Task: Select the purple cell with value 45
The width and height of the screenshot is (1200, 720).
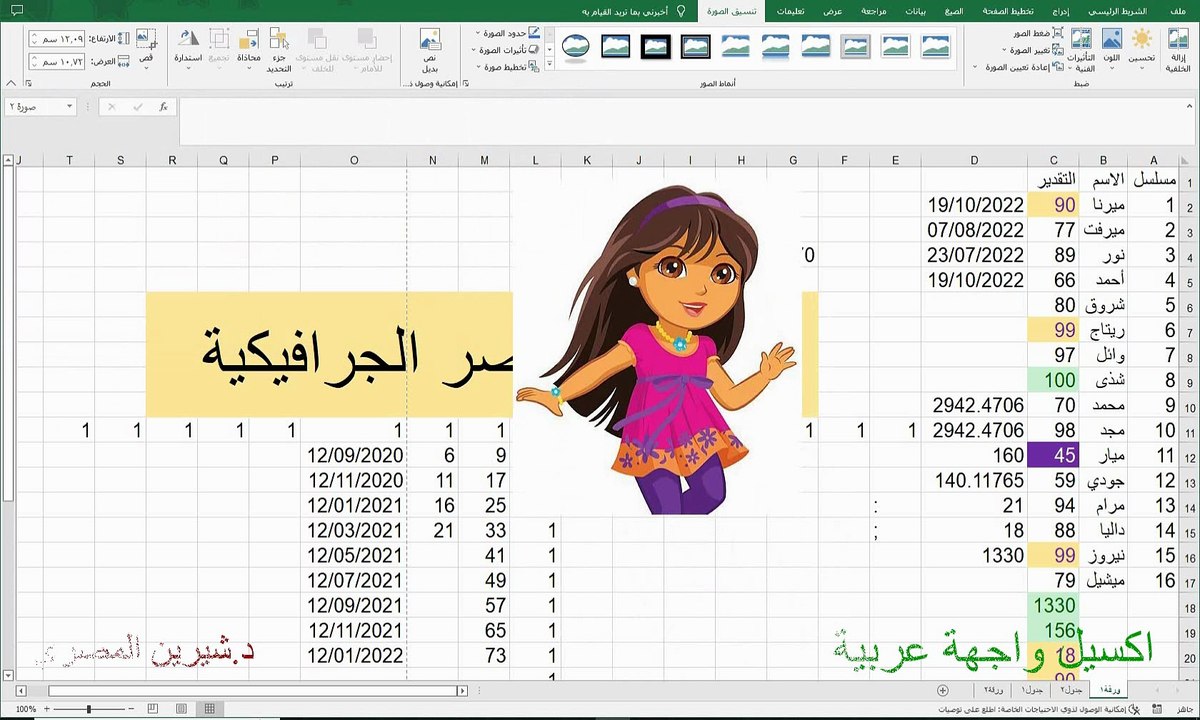Action: coord(1053,455)
